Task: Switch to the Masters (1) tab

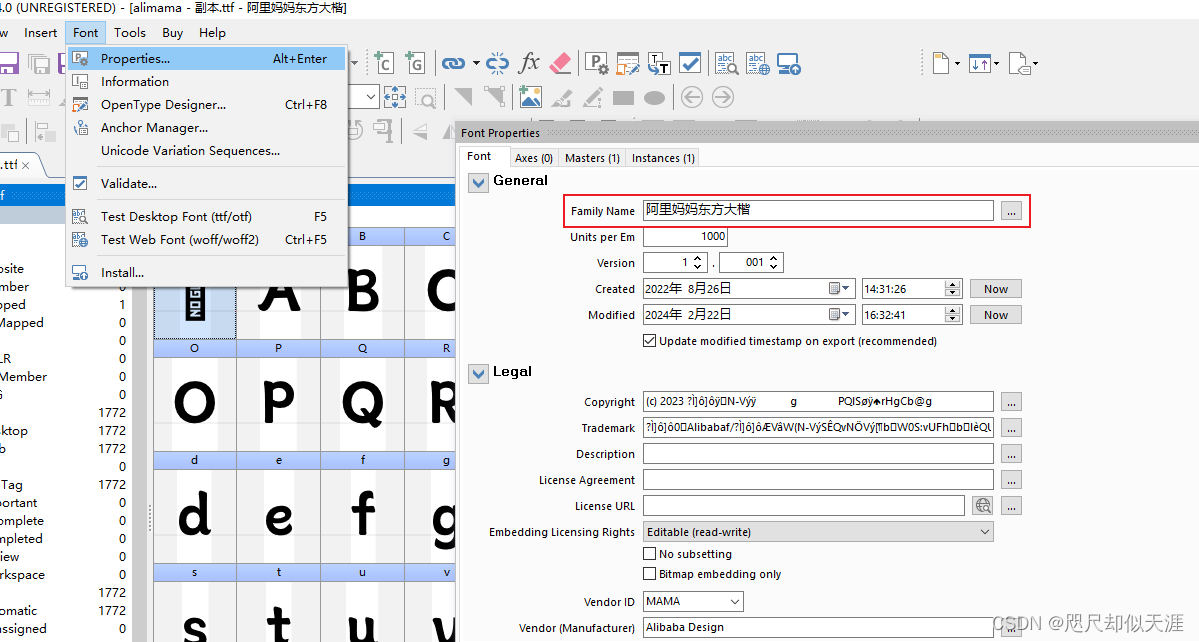Action: 592,158
